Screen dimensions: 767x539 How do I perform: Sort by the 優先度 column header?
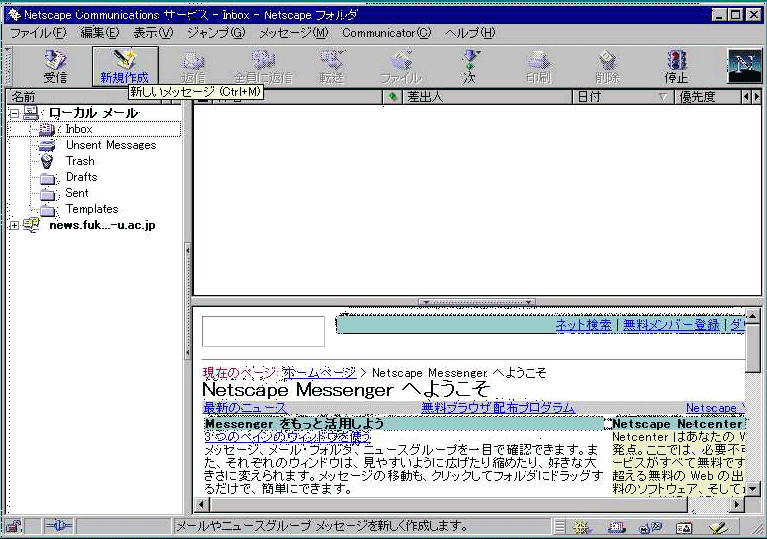point(708,97)
